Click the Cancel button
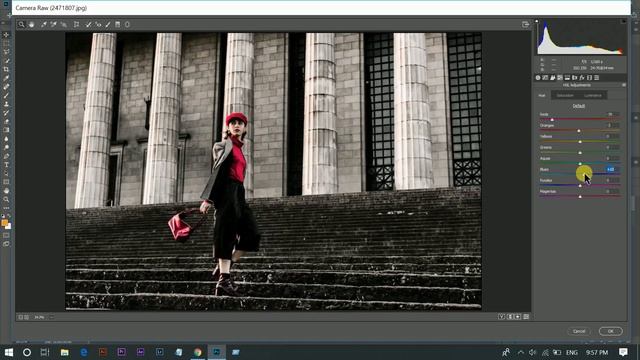The image size is (640, 360). (579, 331)
